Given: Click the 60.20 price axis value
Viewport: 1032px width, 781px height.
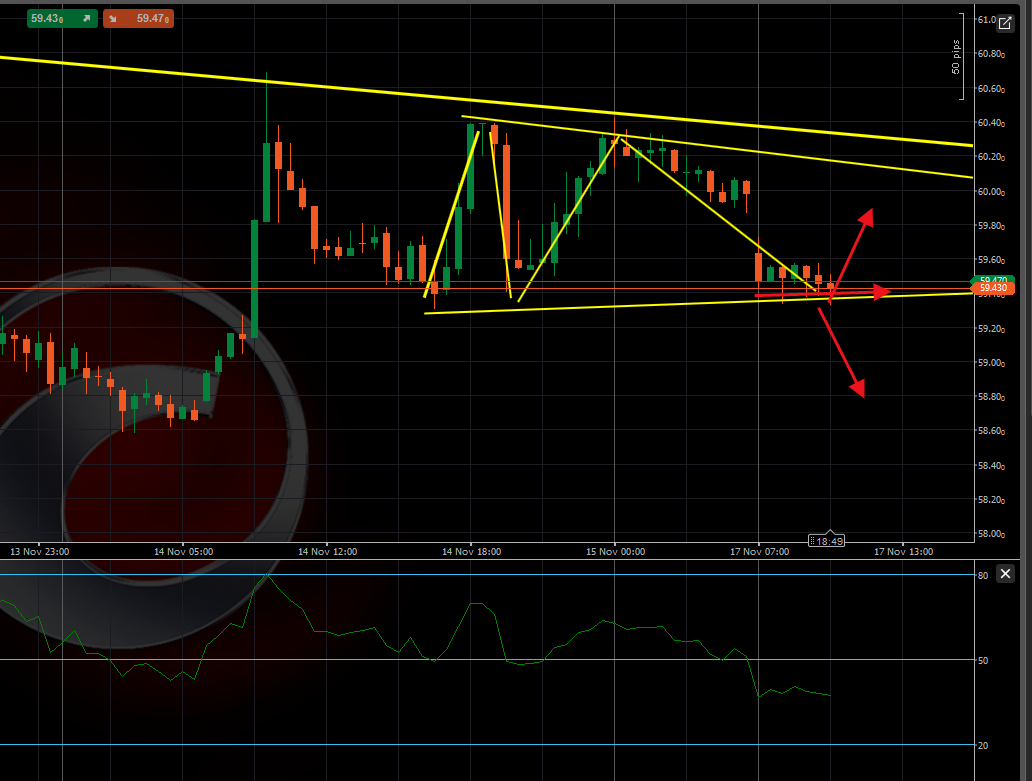Looking at the screenshot, I should [991, 157].
